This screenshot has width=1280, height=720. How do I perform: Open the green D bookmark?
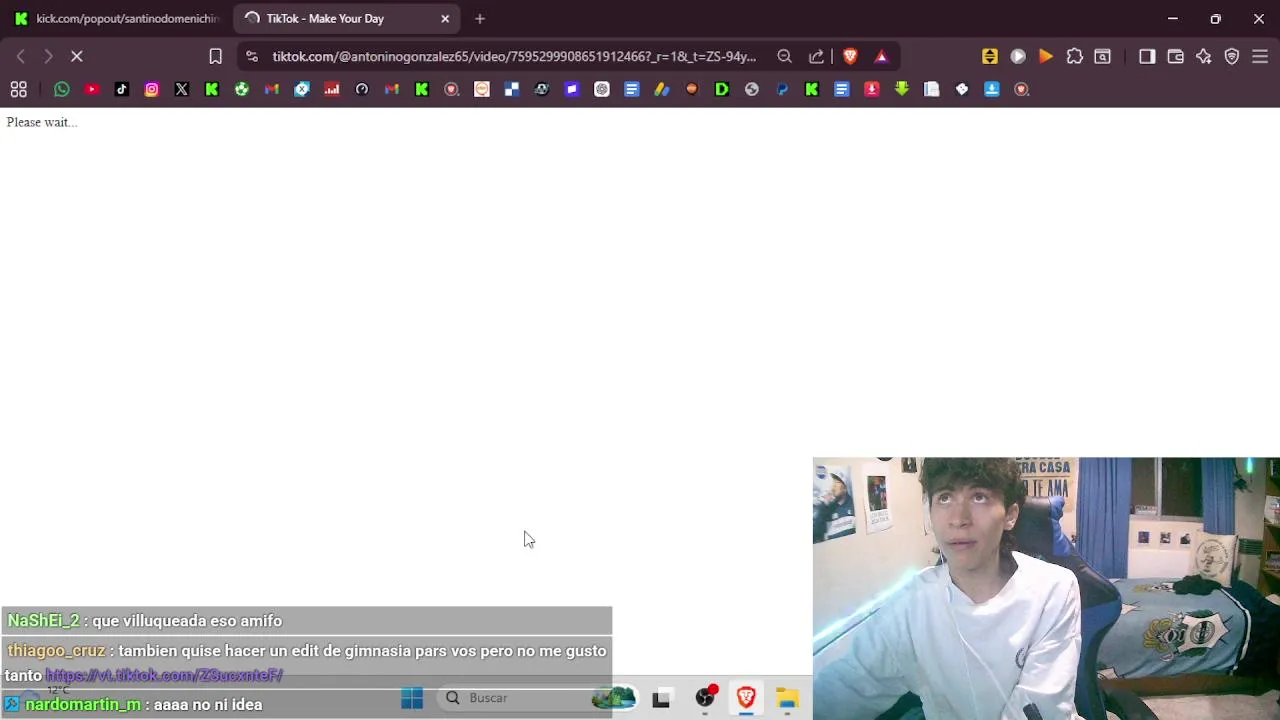[722, 89]
